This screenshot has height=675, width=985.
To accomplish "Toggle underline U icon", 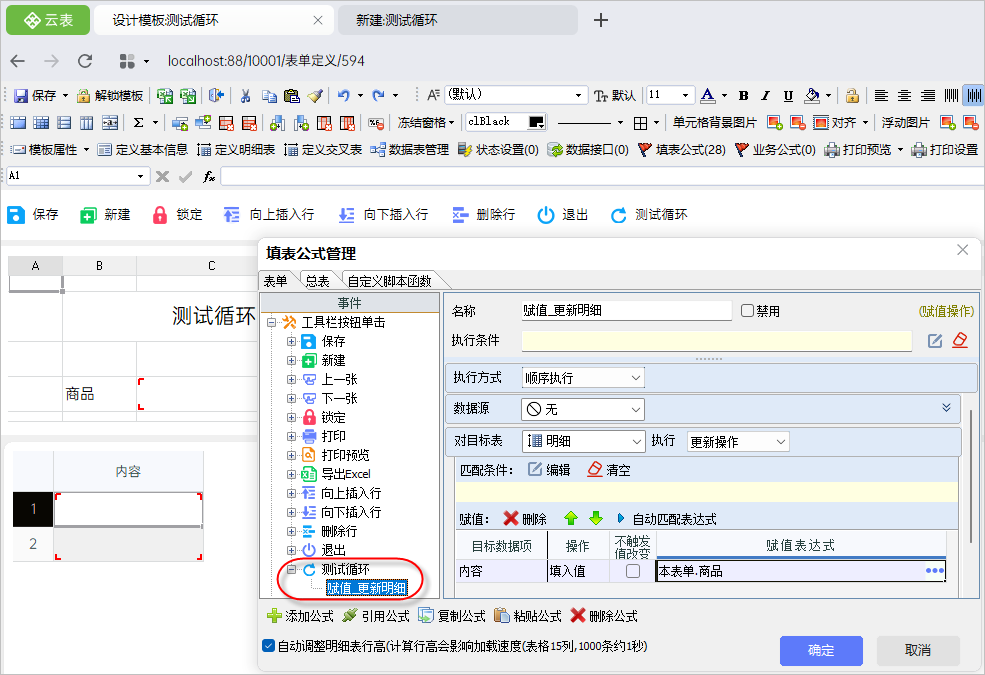I will (788, 95).
